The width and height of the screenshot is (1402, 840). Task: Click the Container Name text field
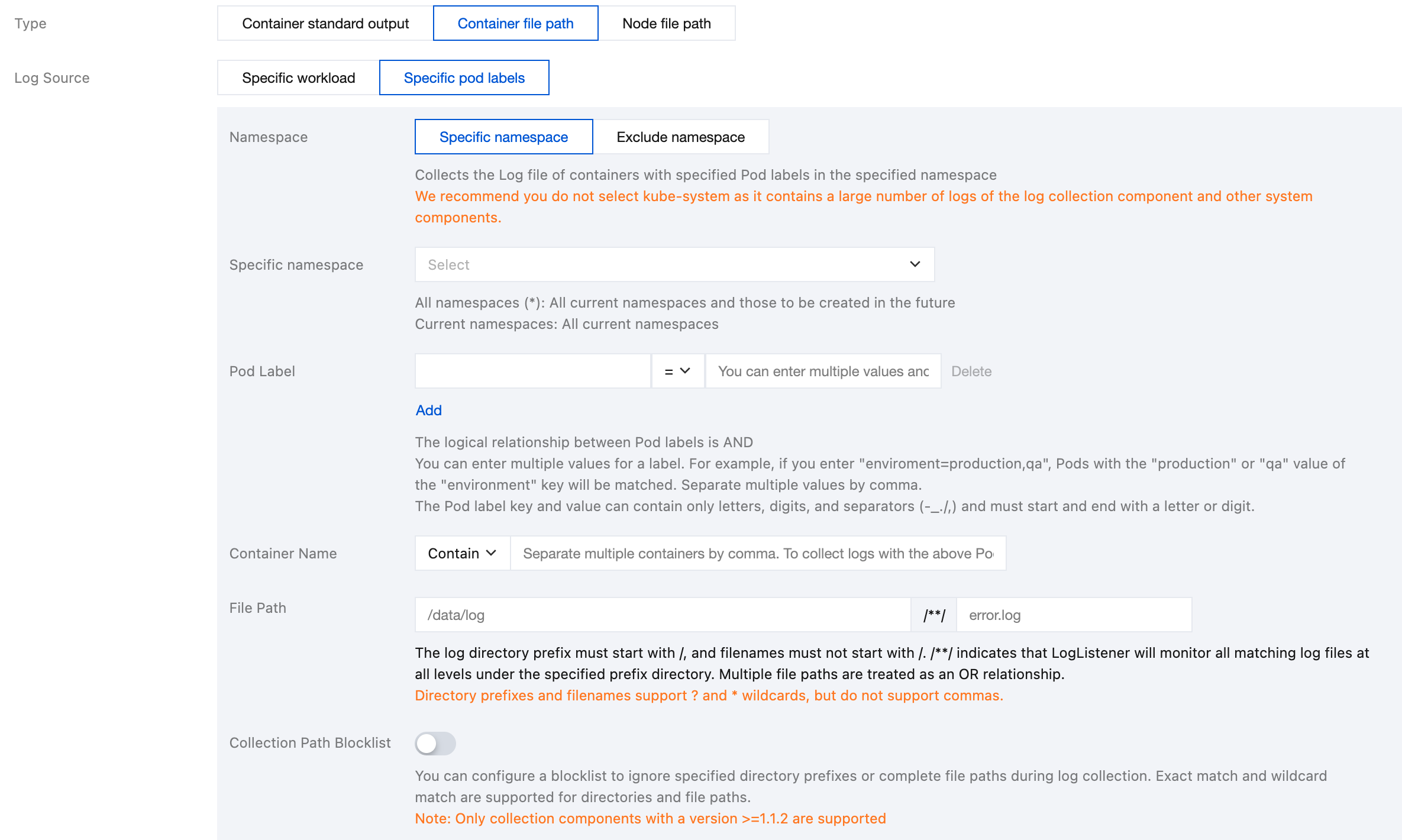click(x=757, y=554)
